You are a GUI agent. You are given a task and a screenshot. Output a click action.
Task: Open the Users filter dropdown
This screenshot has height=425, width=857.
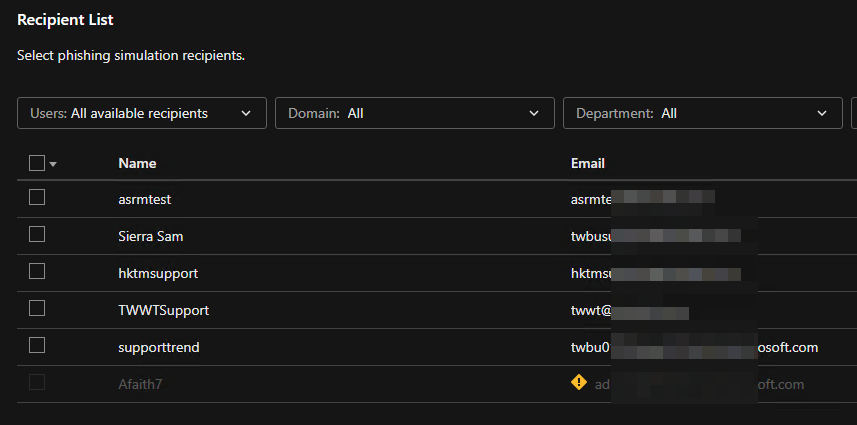click(x=142, y=113)
